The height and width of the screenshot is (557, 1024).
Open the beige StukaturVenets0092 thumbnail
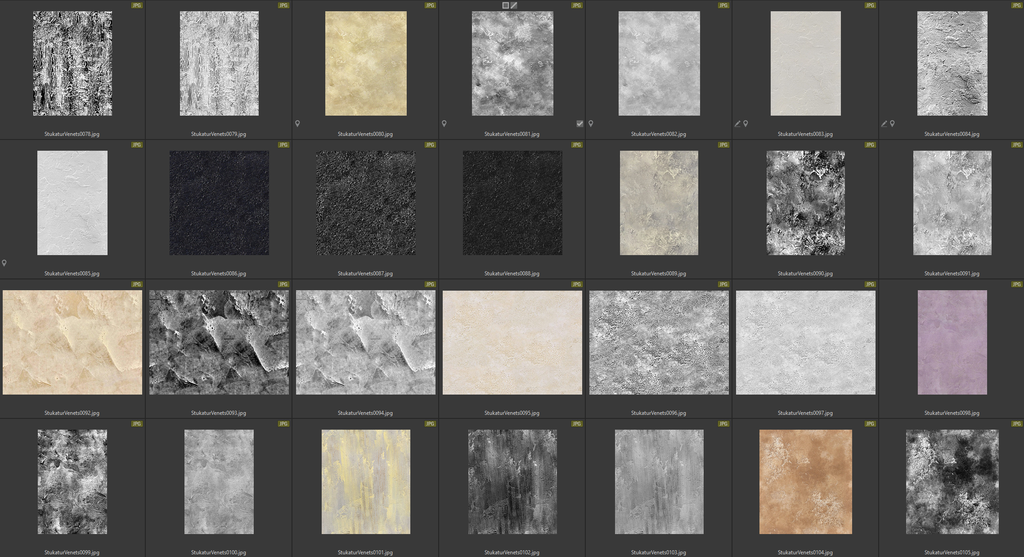[72, 342]
